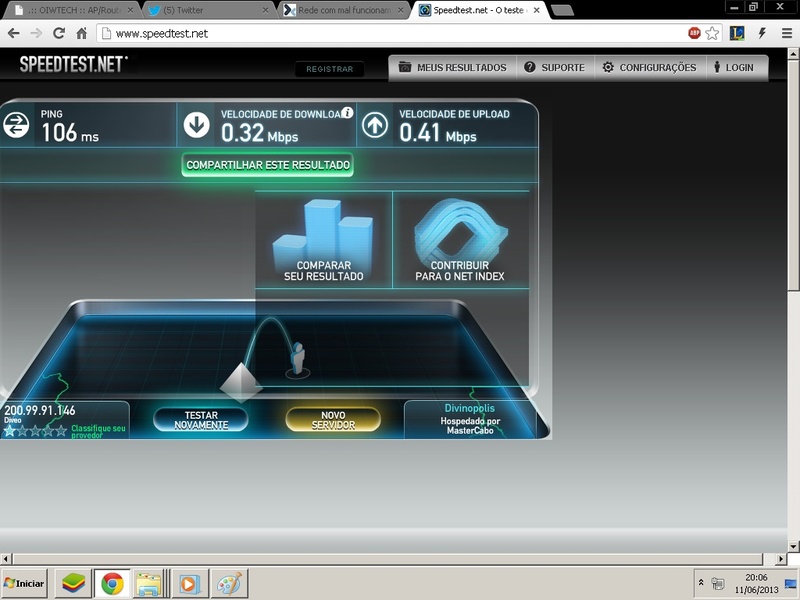Click the download arrow icon
Image resolution: width=800 pixels, height=600 pixels.
point(196,126)
